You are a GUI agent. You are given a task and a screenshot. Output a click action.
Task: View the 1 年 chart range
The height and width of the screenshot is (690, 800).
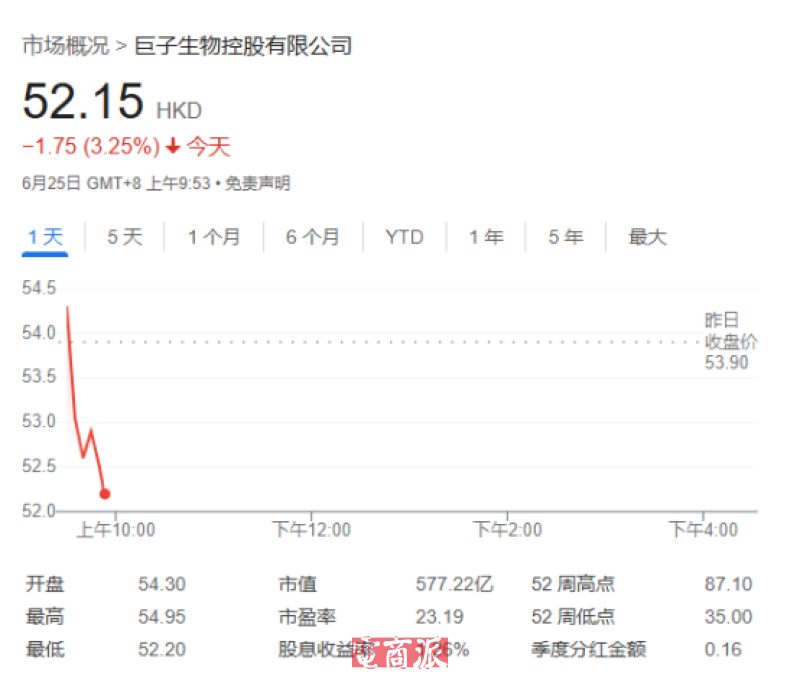tap(486, 237)
